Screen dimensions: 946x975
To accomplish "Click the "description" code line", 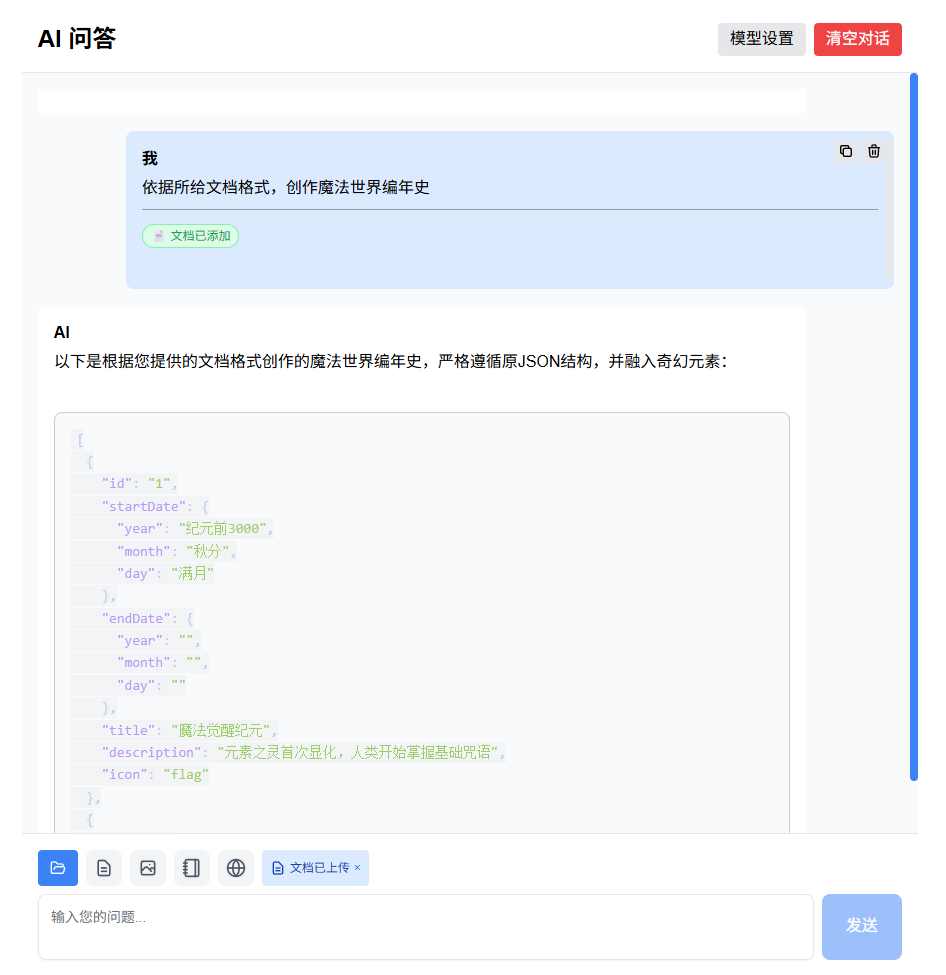I will click(x=304, y=752).
